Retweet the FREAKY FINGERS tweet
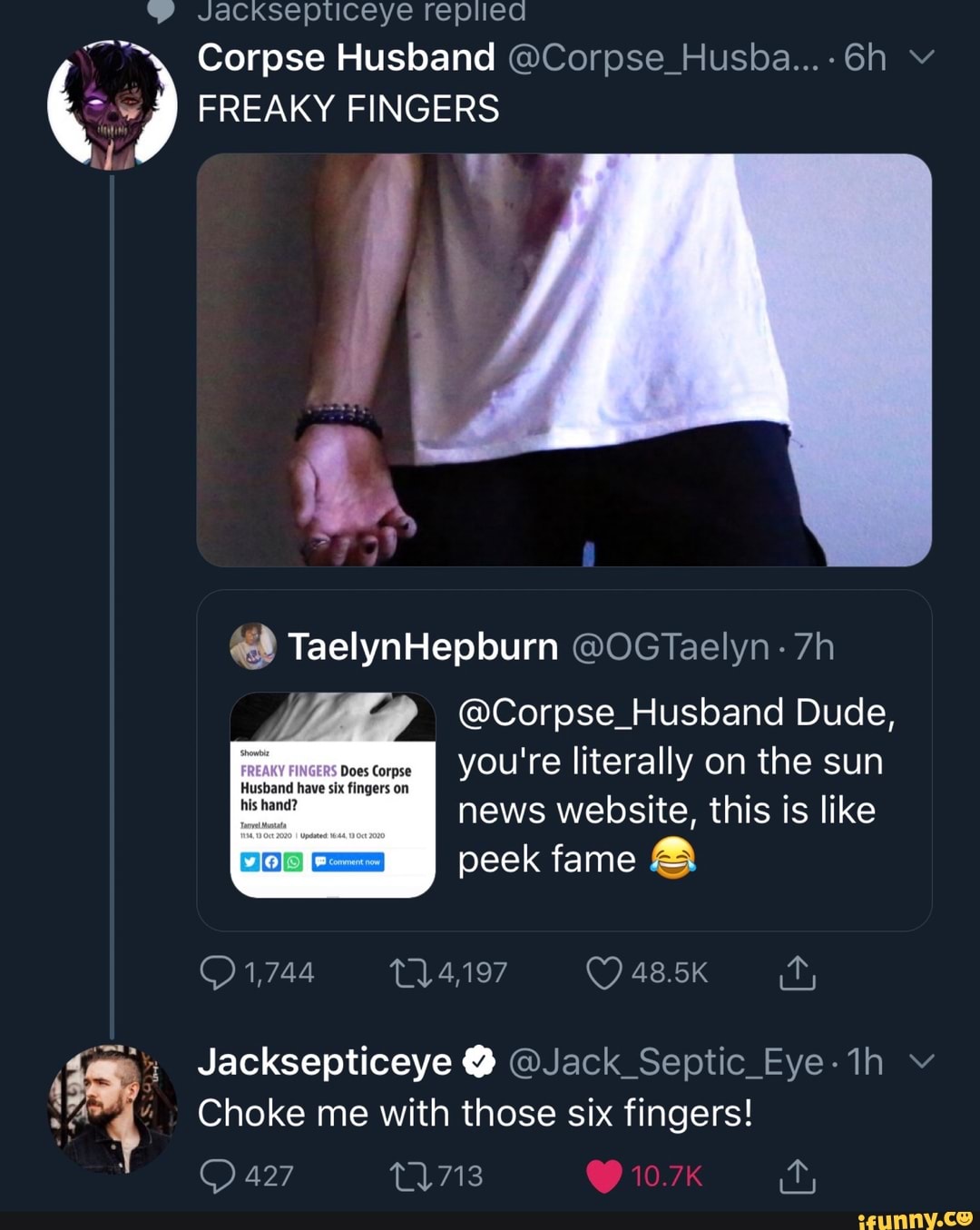 tap(408, 973)
